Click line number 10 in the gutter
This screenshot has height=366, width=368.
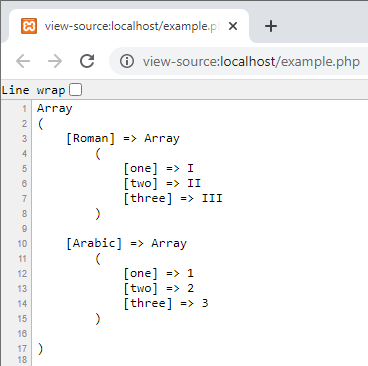tap(22, 244)
